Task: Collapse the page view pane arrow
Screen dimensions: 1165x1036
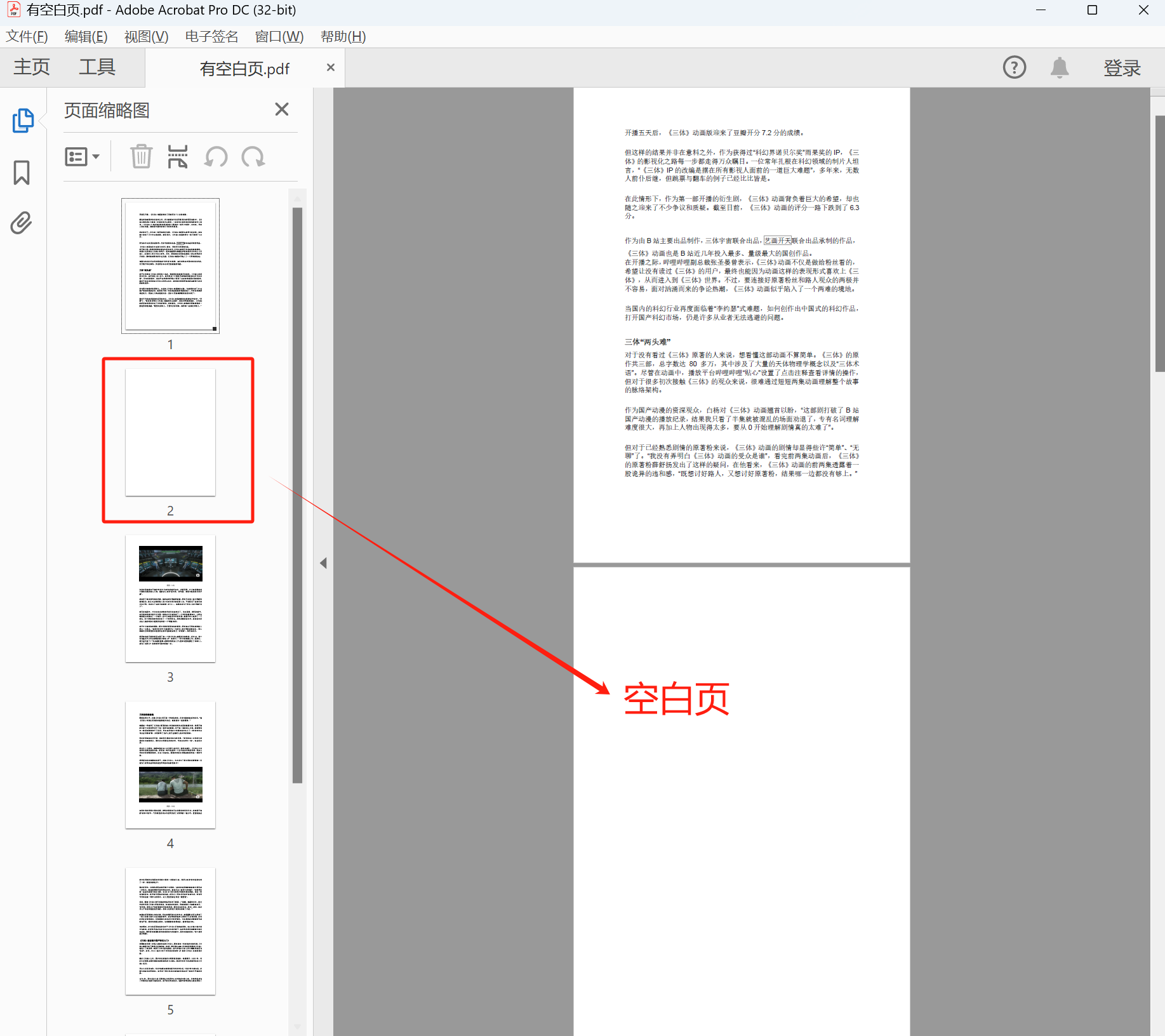Action: point(324,562)
